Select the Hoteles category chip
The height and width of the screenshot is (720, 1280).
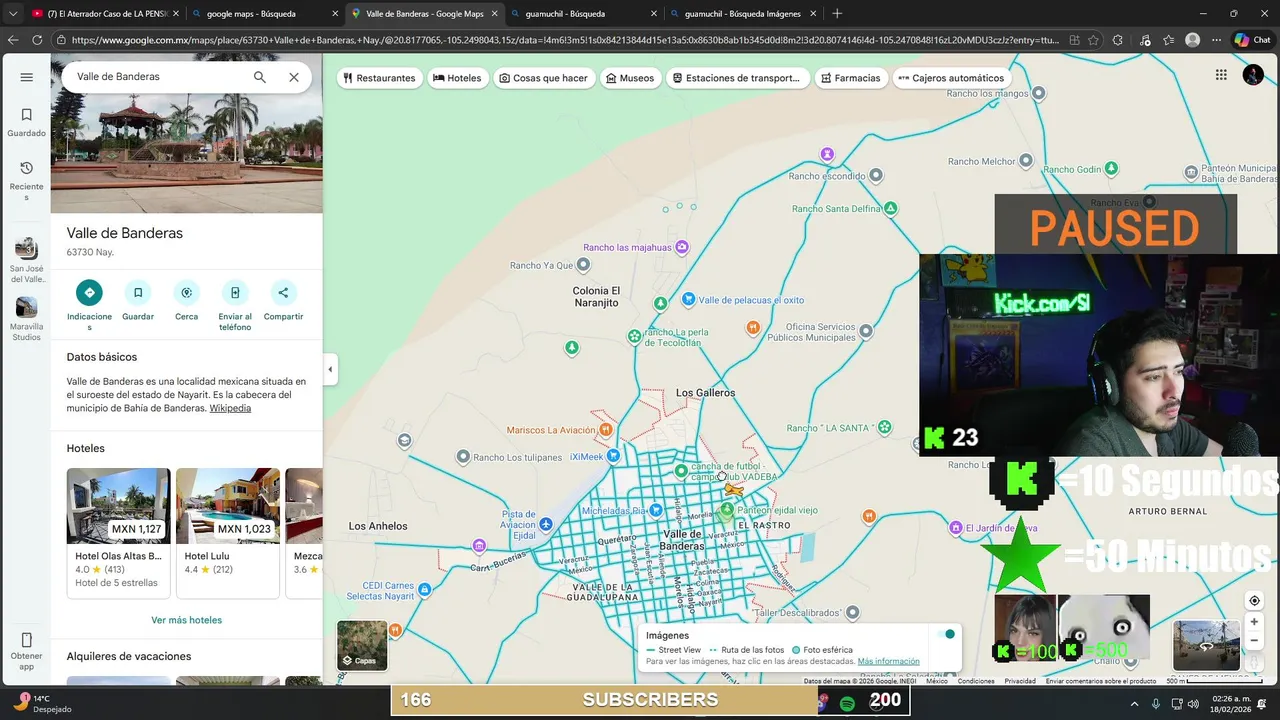pos(457,78)
